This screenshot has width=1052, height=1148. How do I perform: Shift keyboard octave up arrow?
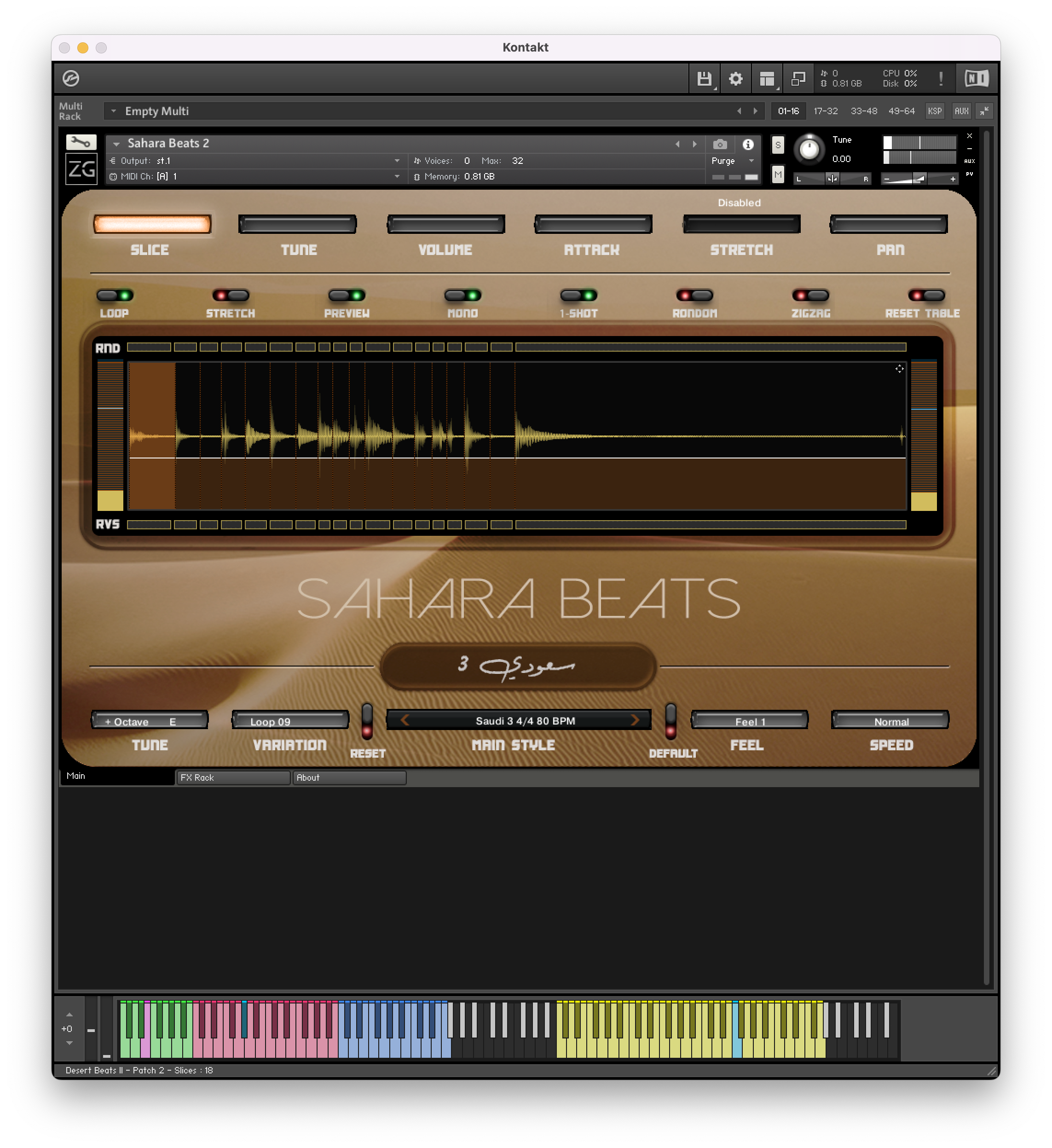click(x=69, y=1015)
